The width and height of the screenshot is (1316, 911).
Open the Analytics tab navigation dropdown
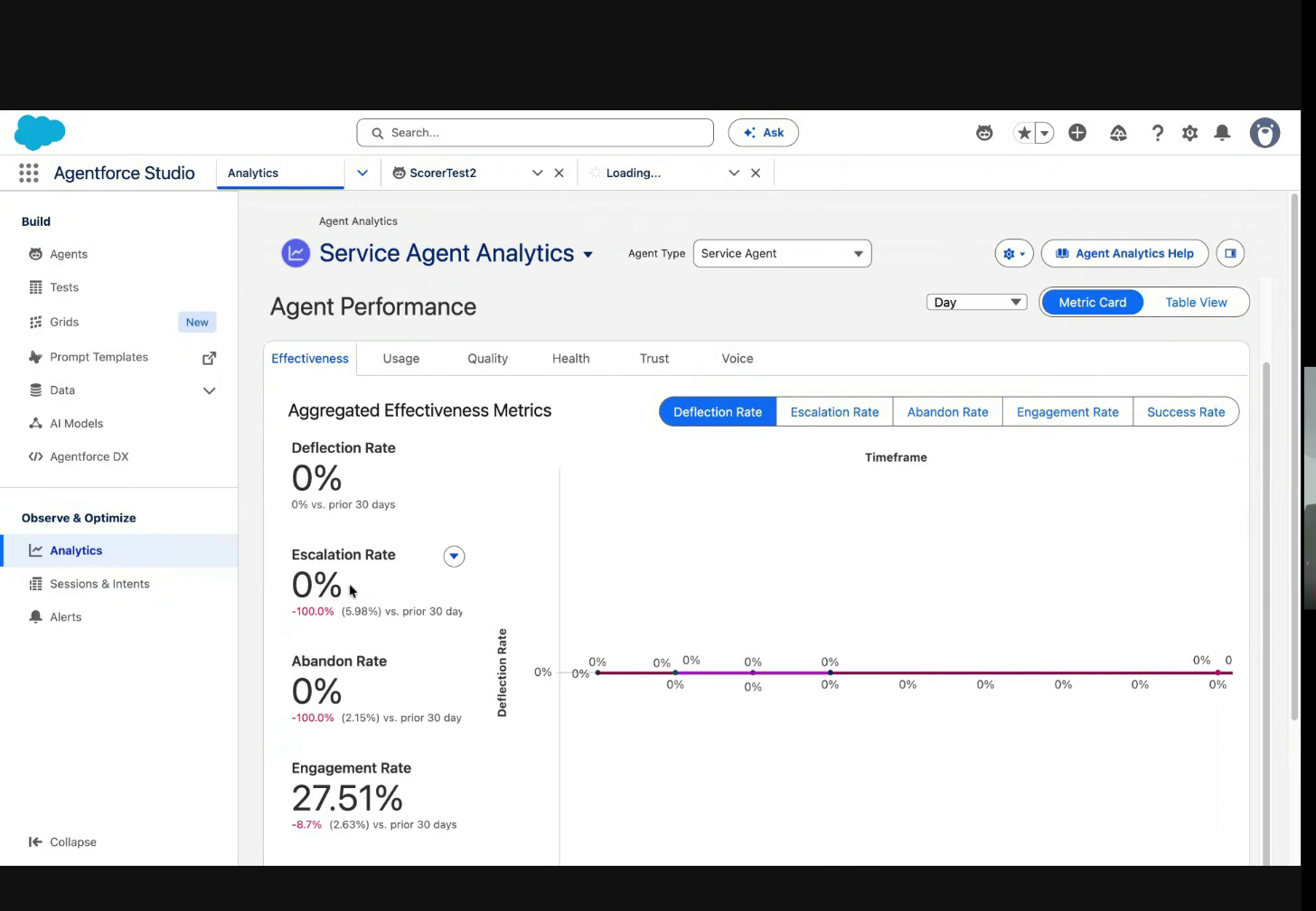pyautogui.click(x=362, y=173)
